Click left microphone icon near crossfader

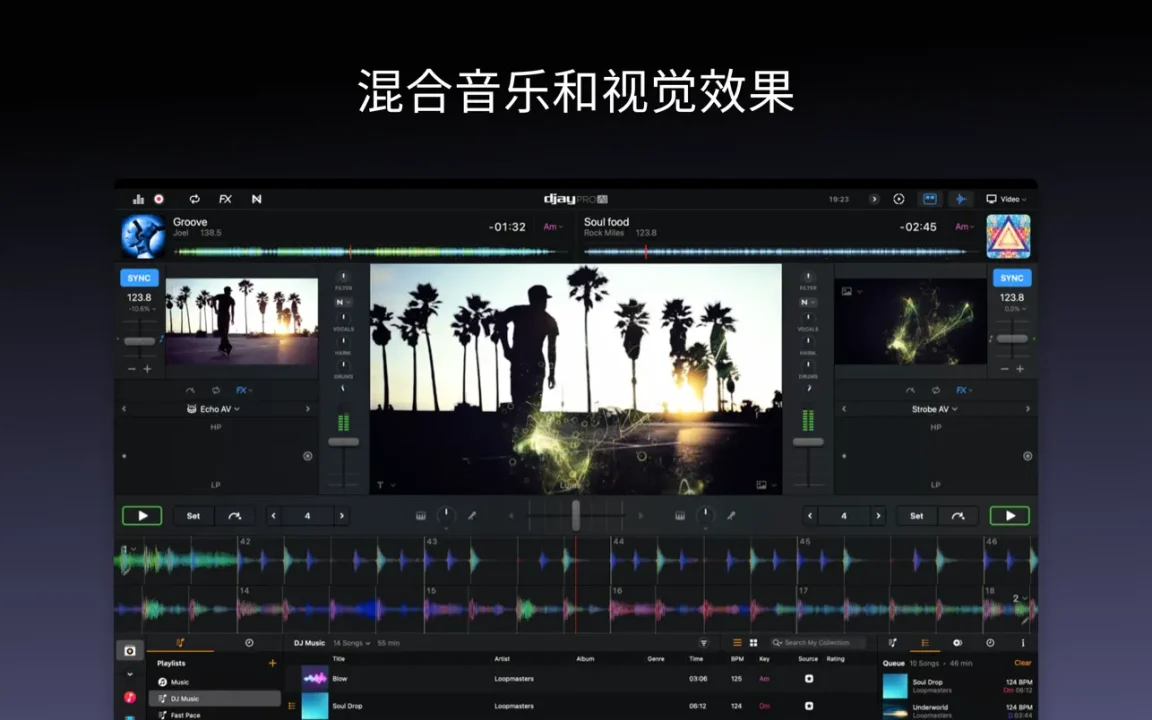pyautogui.click(x=472, y=516)
